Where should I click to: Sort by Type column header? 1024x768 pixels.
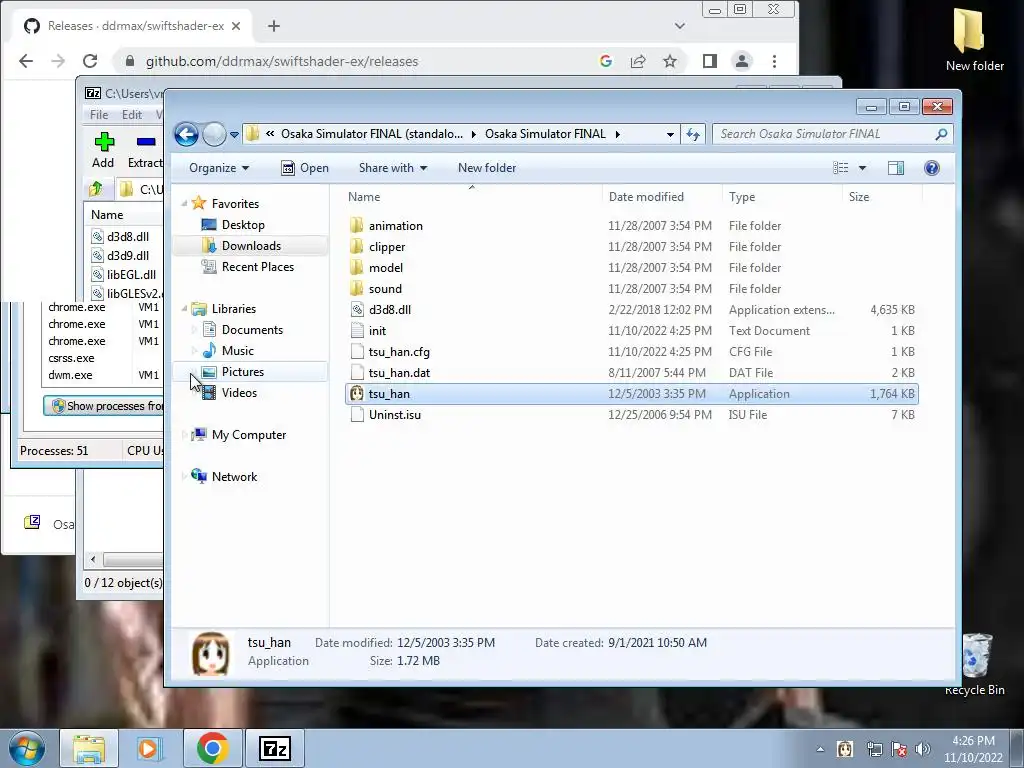point(742,197)
